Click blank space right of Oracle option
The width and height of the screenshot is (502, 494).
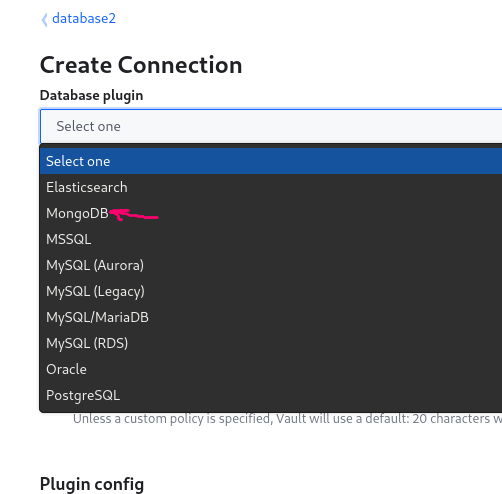293,369
